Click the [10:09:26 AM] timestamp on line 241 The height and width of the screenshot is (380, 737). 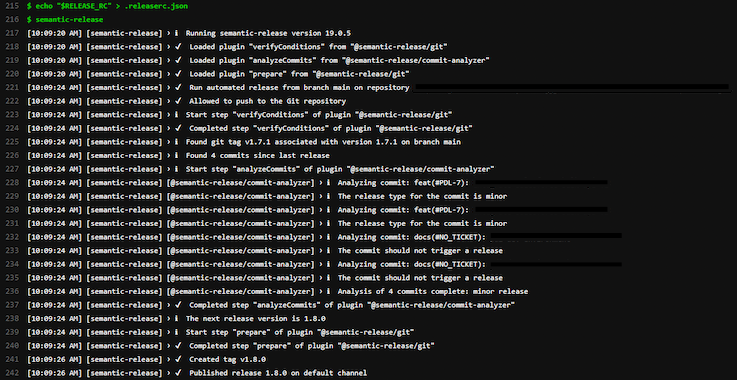[55, 359]
